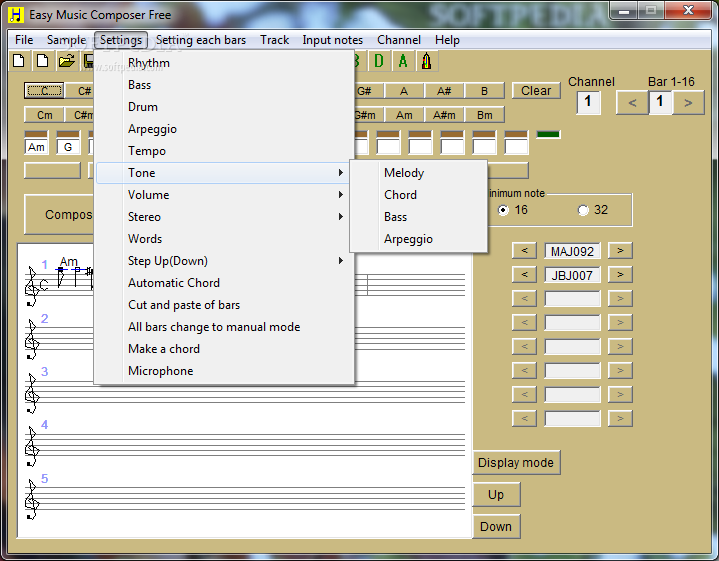Image resolution: width=719 pixels, height=561 pixels.
Task: Choose Chord in Tone submenu
Action: tap(418, 194)
